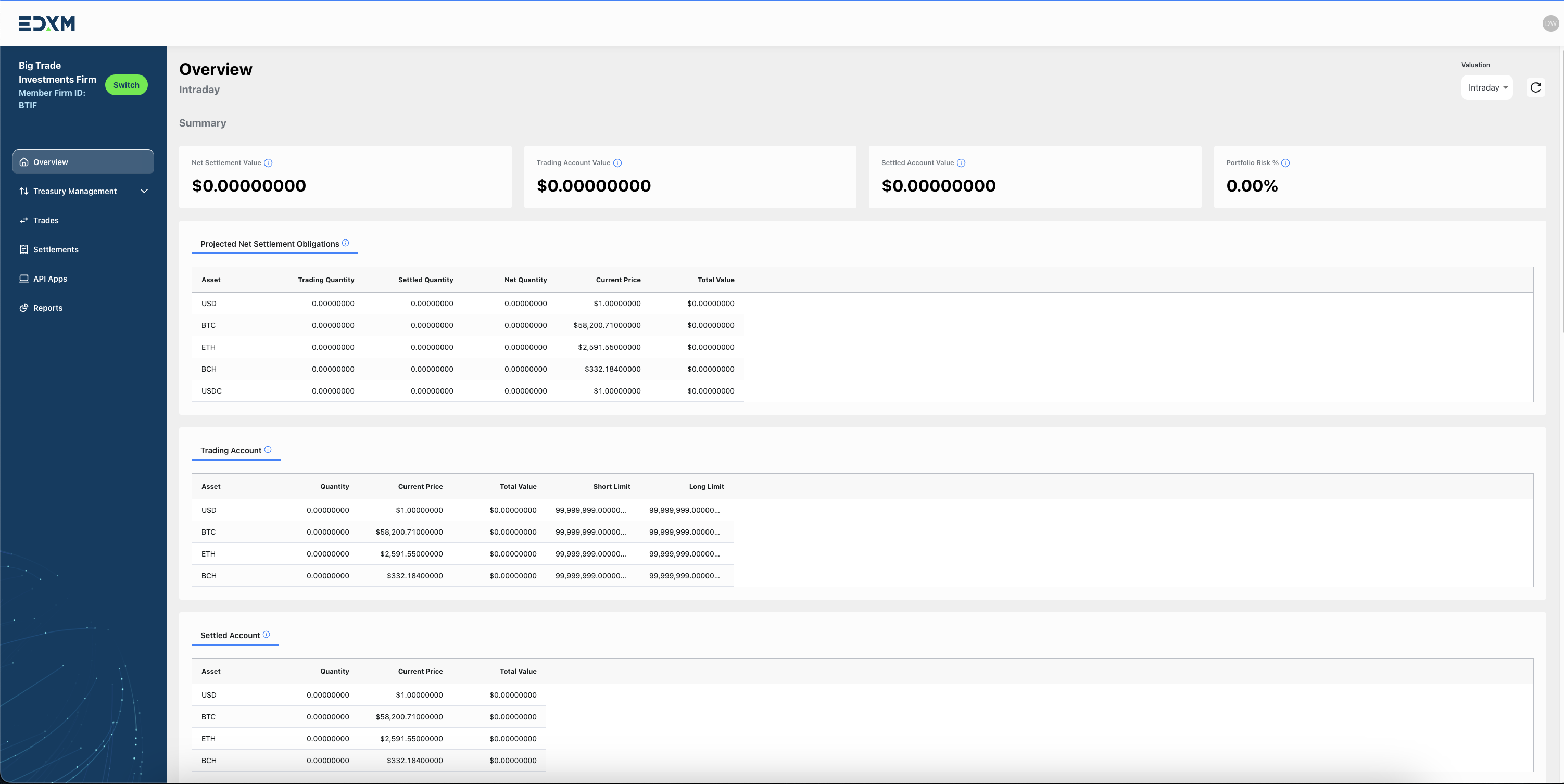
Task: Click Settled Quantity column header
Action: tap(425, 280)
